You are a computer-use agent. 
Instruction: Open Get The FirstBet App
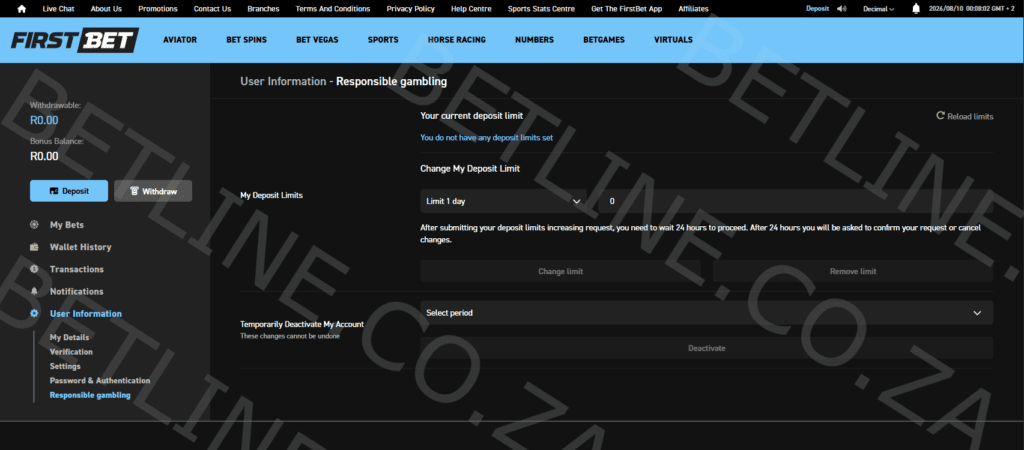pyautogui.click(x=627, y=8)
